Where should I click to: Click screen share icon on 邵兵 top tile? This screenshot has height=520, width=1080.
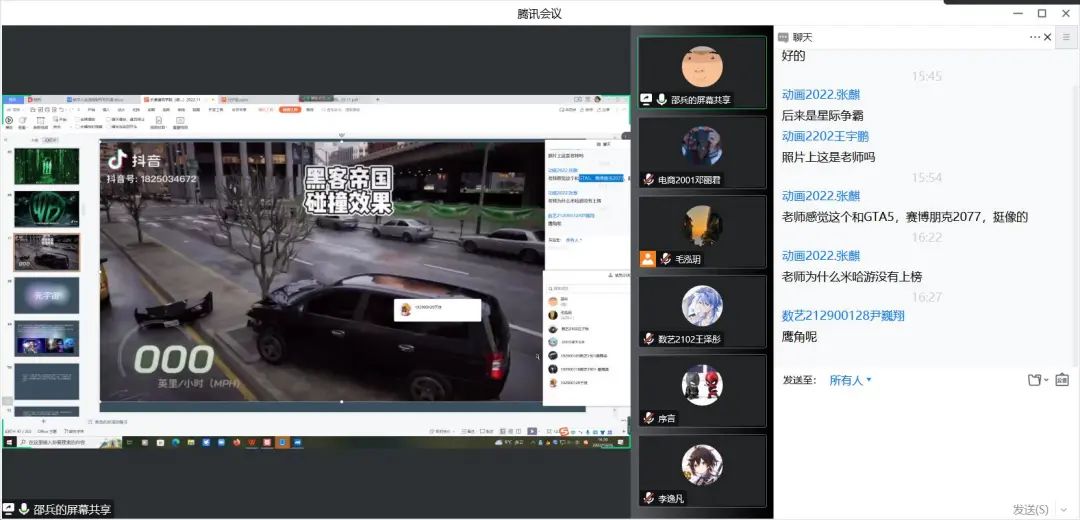tap(646, 99)
